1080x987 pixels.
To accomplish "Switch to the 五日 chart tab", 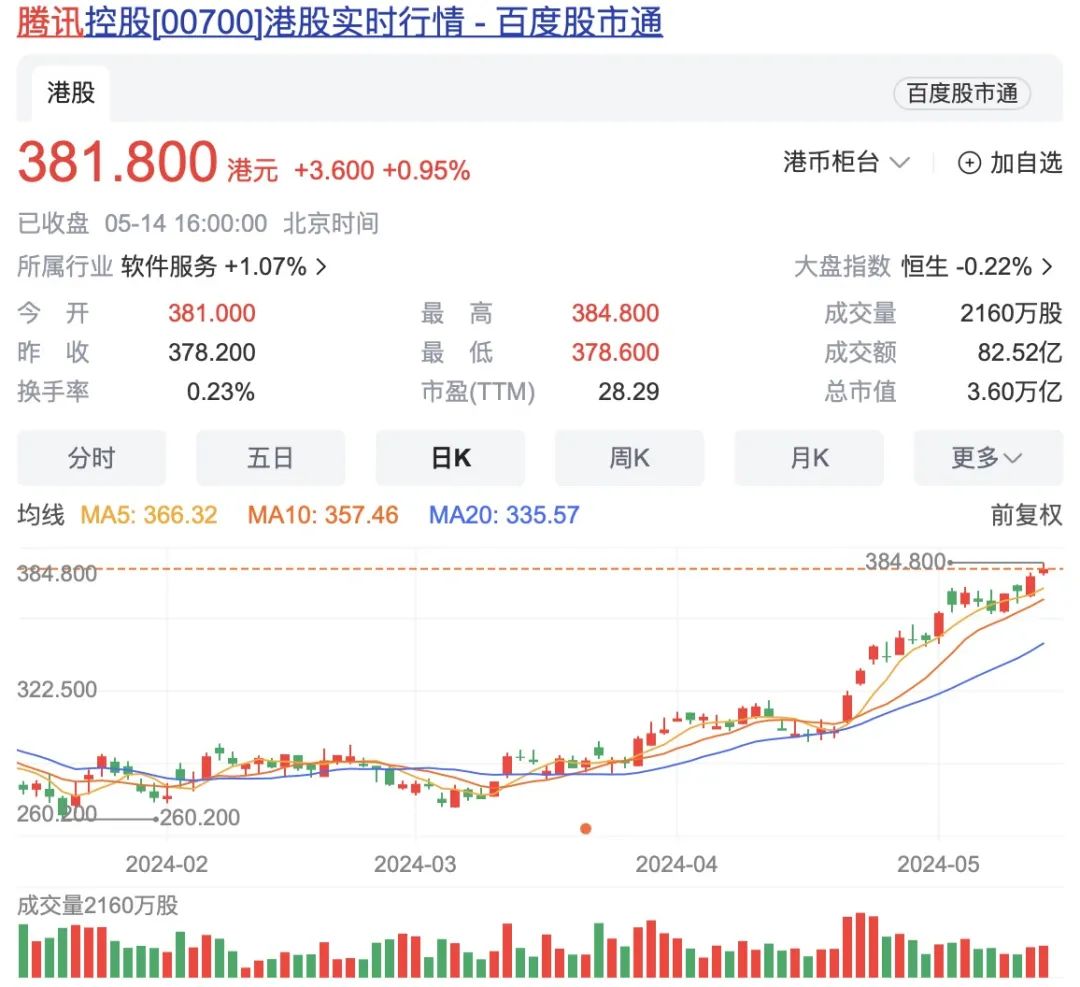I will 271,458.
